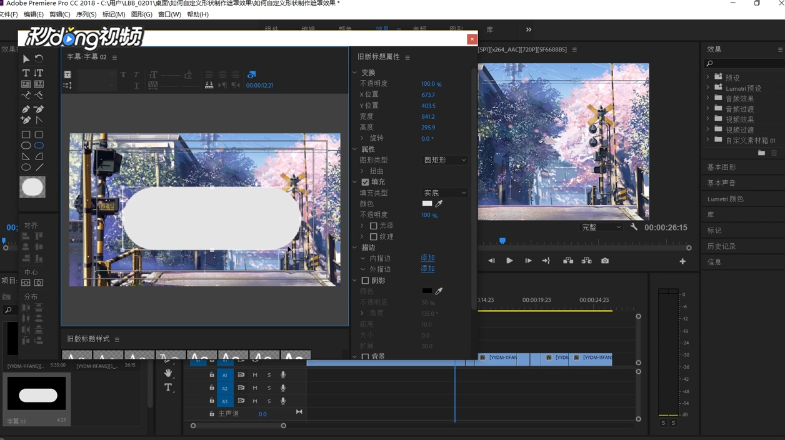
Task: Expand the 旋转 rotation property
Action: tap(362, 138)
